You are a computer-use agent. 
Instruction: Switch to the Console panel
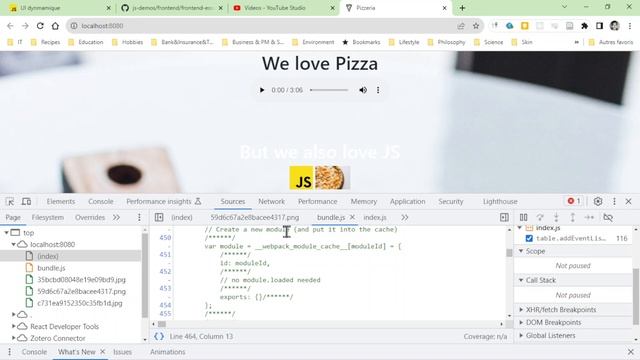[101, 202]
